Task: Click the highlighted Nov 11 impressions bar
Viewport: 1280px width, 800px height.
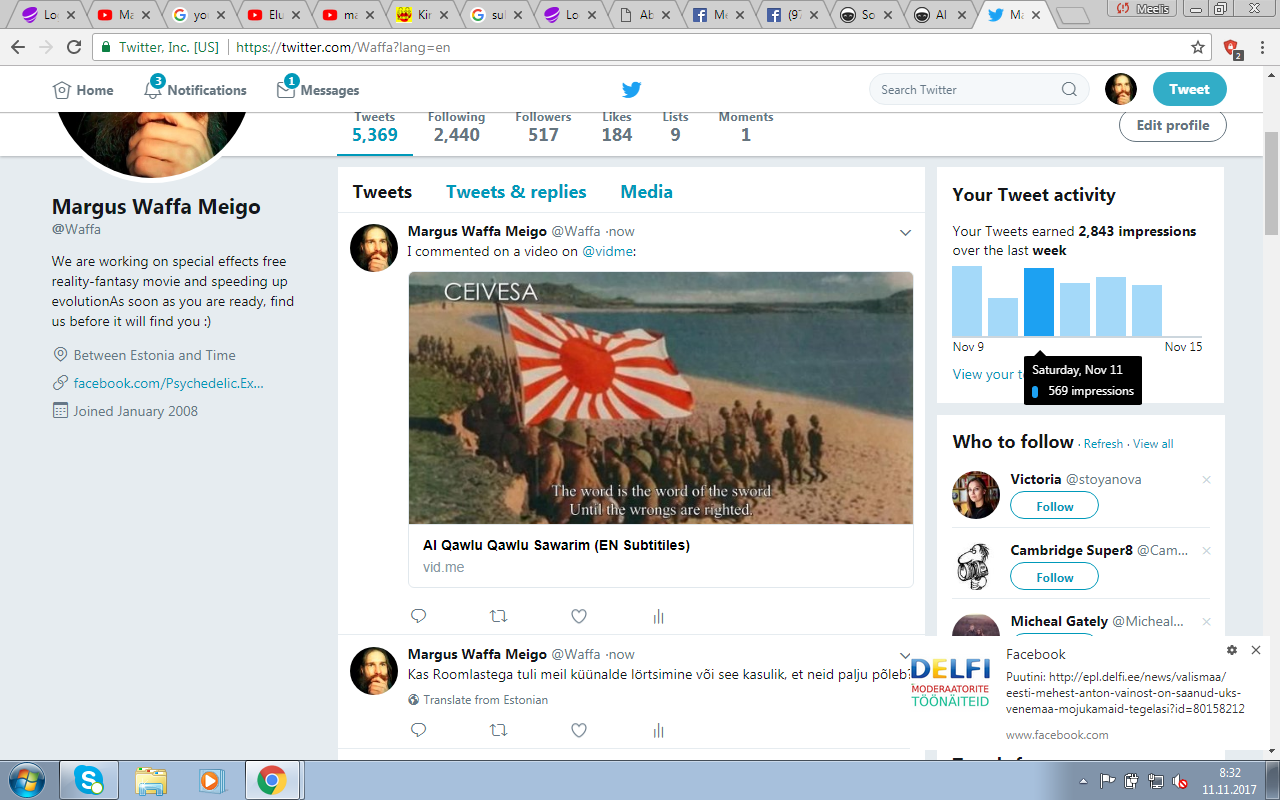Action: (1039, 302)
